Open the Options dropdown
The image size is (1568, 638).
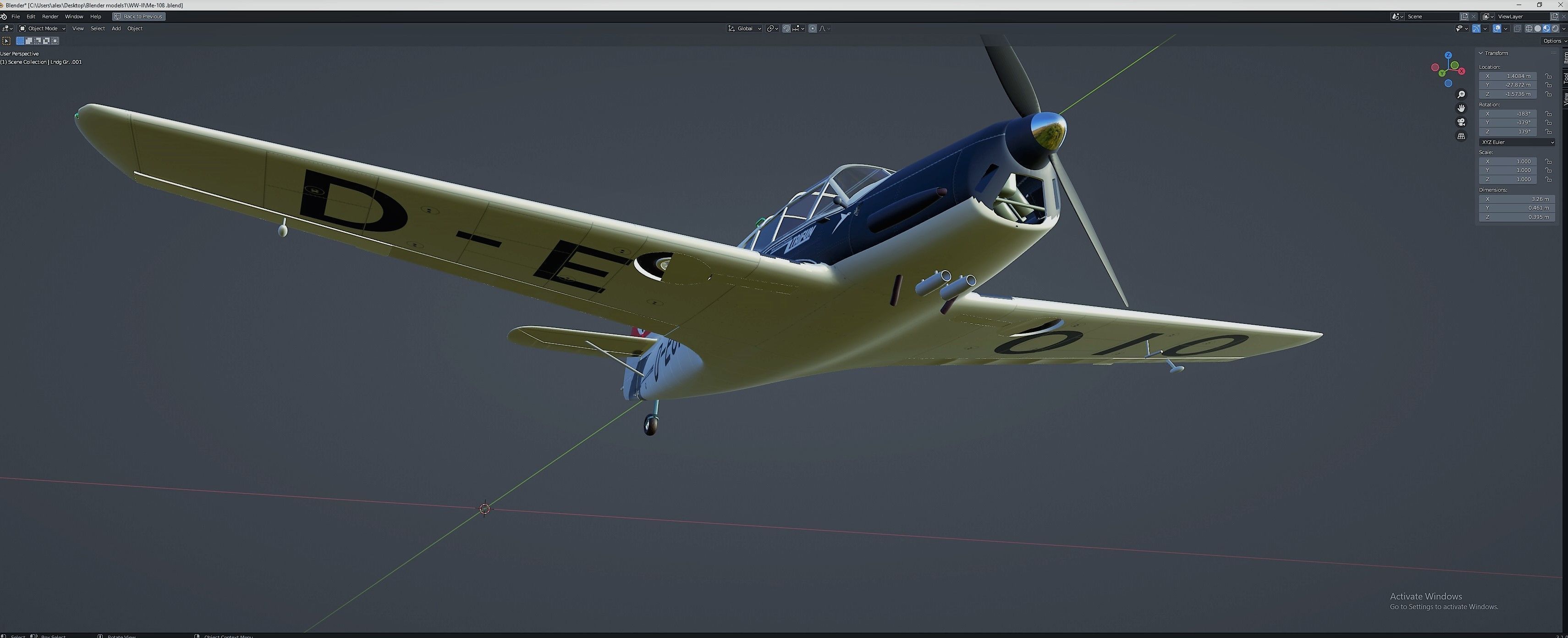1555,41
